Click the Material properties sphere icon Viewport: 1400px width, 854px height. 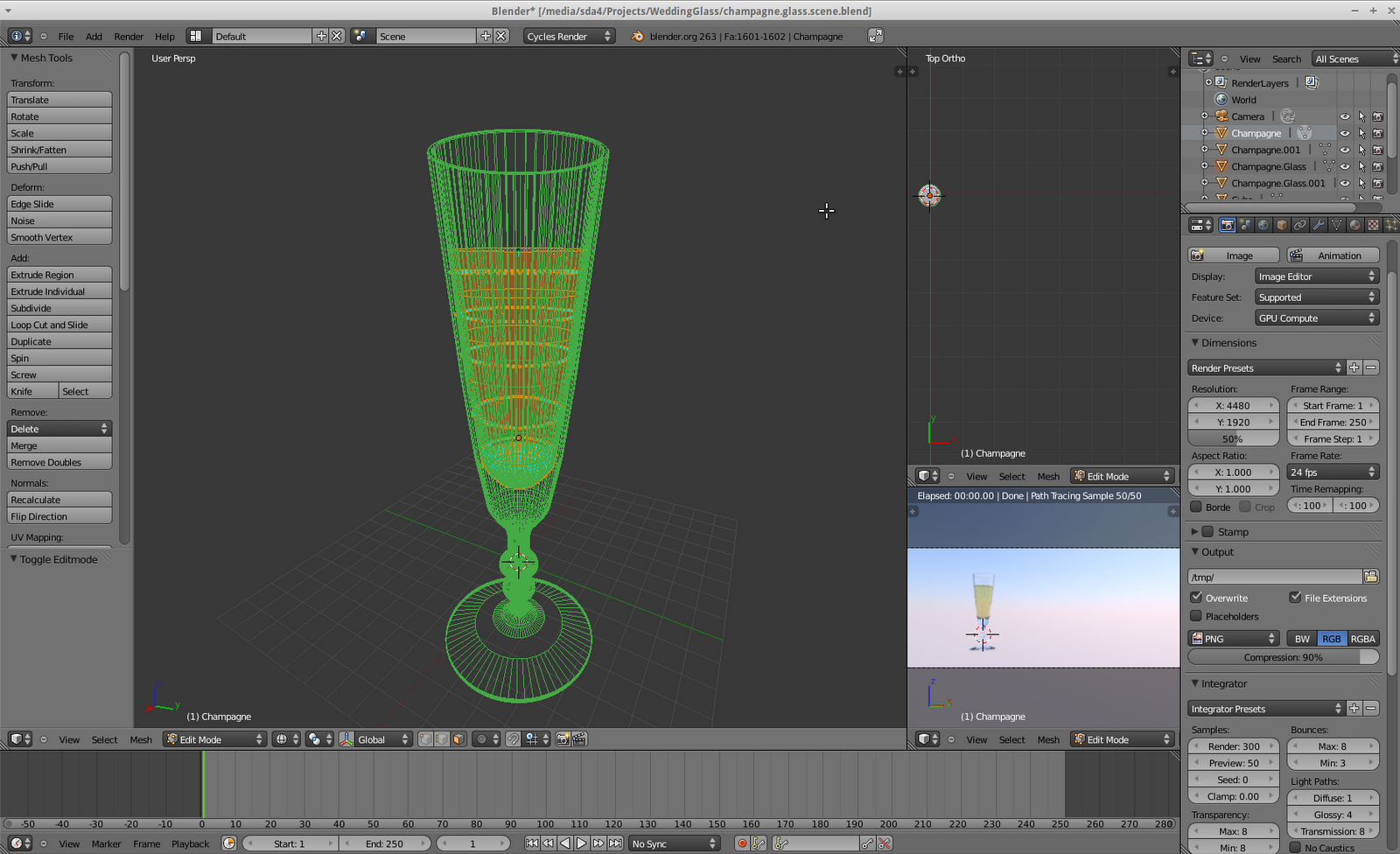tap(1355, 225)
